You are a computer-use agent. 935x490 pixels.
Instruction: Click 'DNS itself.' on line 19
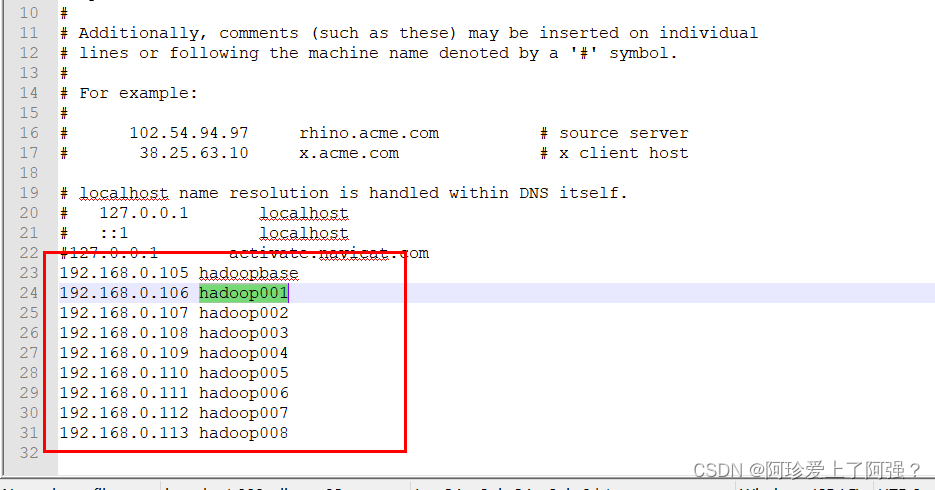(573, 193)
